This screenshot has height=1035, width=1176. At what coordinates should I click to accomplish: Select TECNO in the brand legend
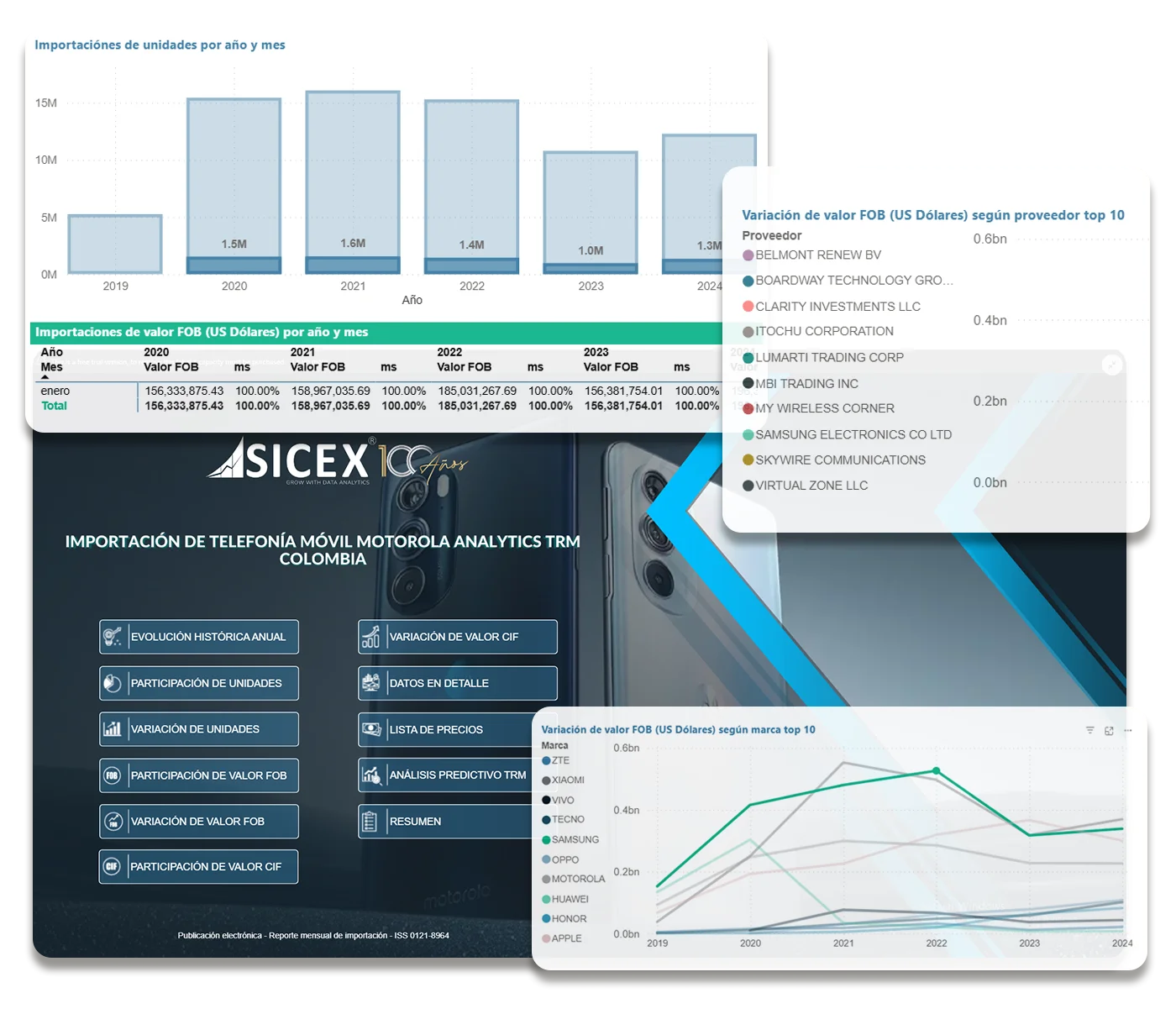pyautogui.click(x=564, y=820)
